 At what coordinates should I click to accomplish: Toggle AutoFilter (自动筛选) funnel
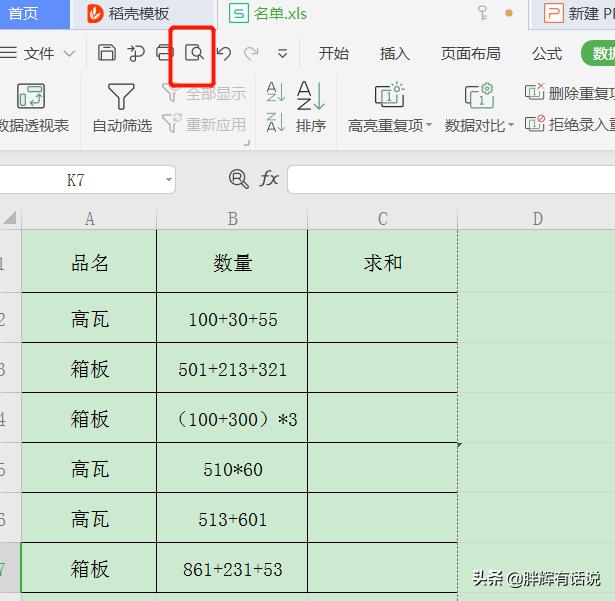coord(121,108)
